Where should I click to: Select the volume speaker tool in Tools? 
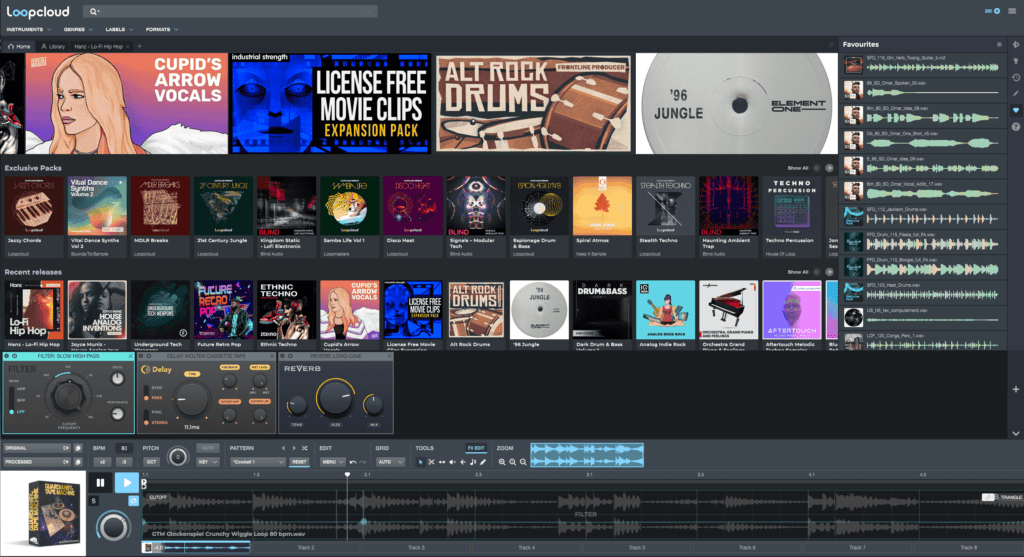tap(452, 462)
